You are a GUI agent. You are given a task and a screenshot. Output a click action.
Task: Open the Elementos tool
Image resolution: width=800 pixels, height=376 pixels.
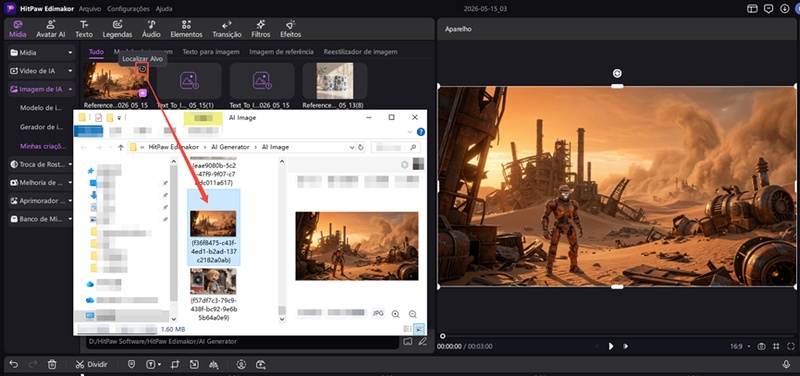pos(186,29)
